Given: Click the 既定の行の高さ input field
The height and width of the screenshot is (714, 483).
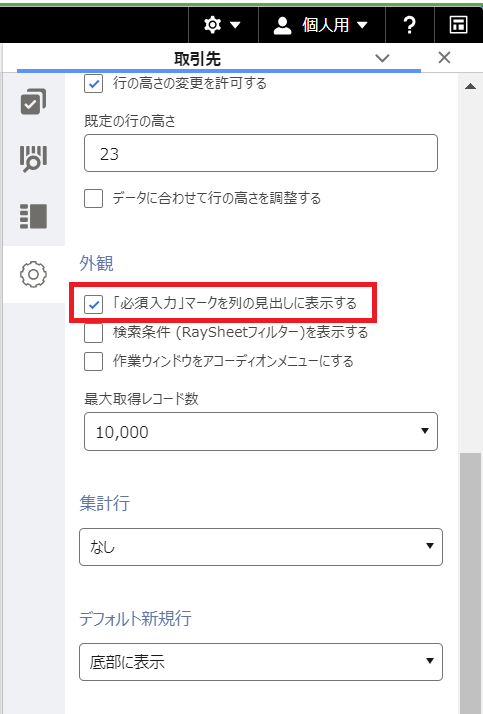Looking at the screenshot, I should (x=261, y=153).
